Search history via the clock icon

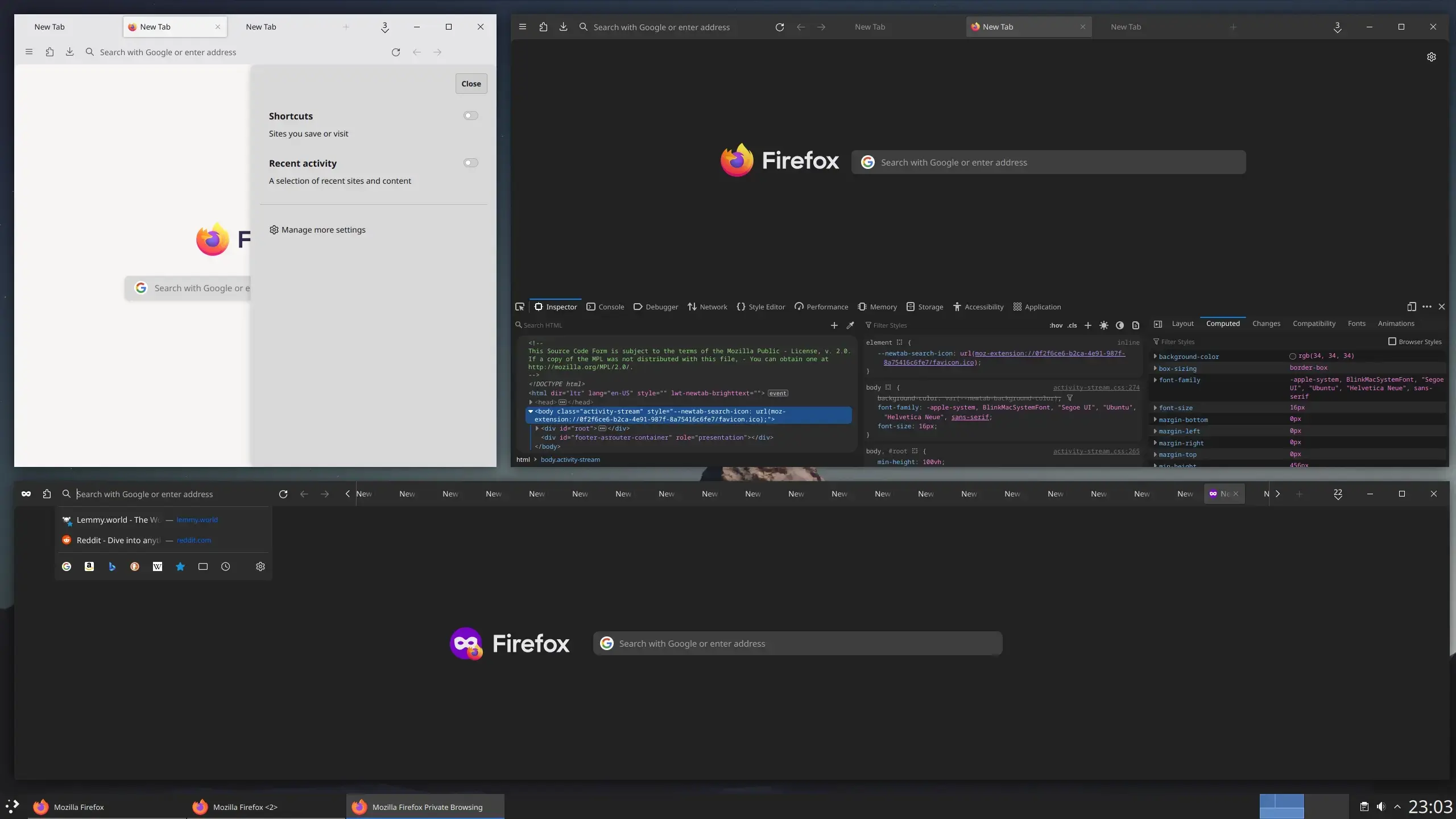[226, 566]
